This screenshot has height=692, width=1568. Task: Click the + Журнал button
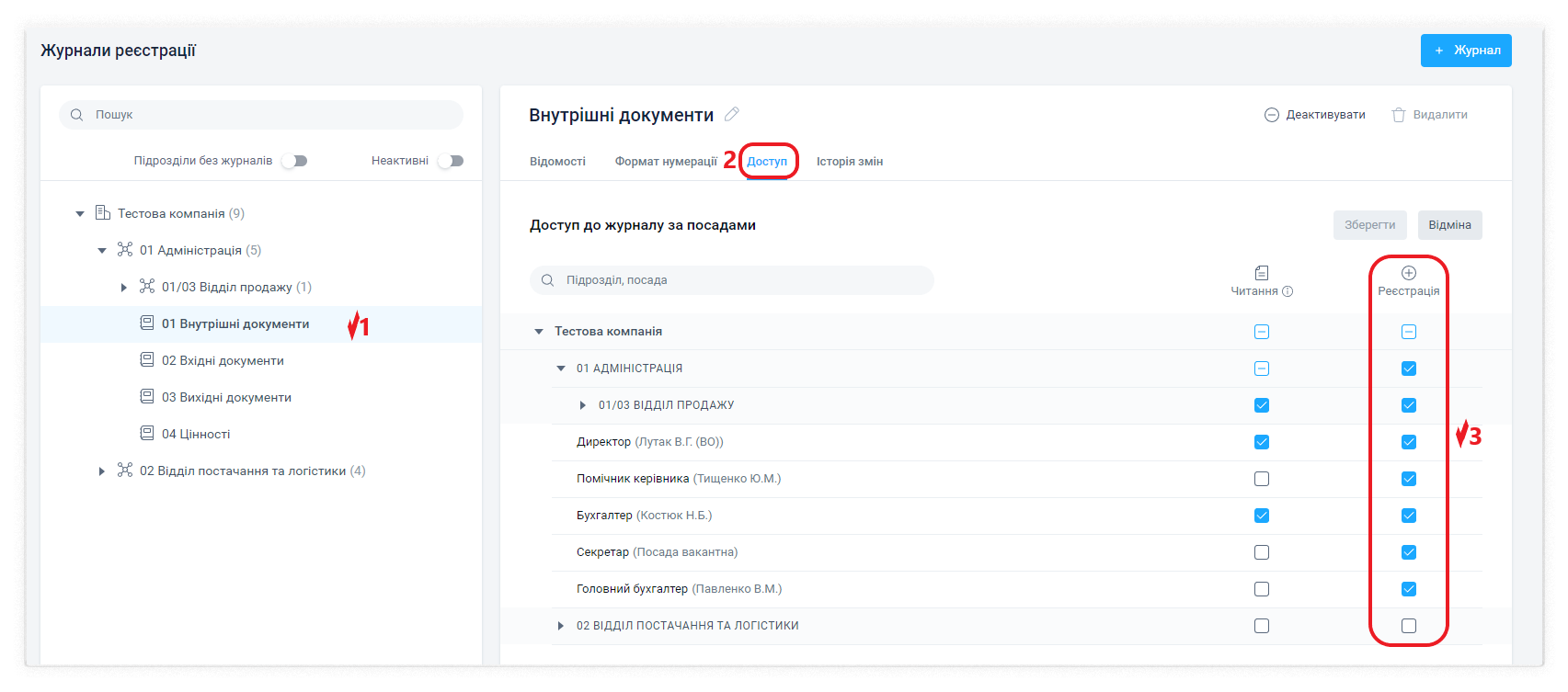click(x=1465, y=51)
